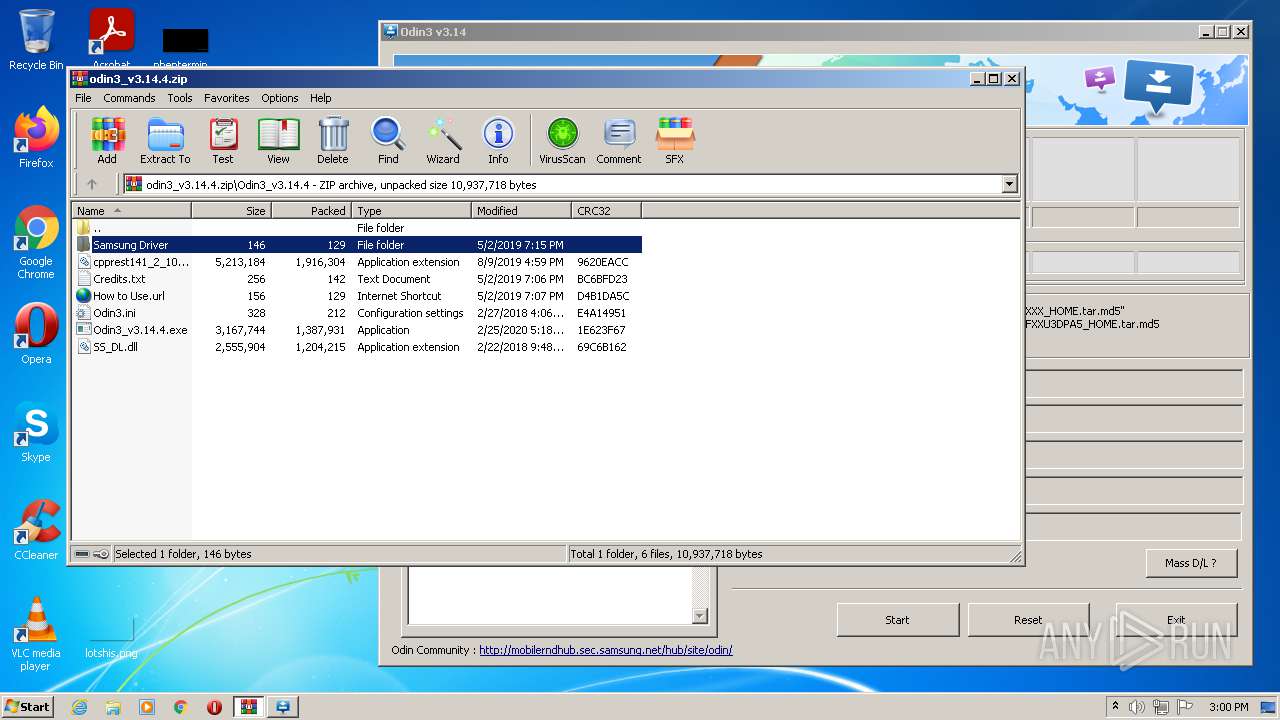Screen dimensions: 1280x720
Task: Click the Find magnifier icon
Action: 388,140
